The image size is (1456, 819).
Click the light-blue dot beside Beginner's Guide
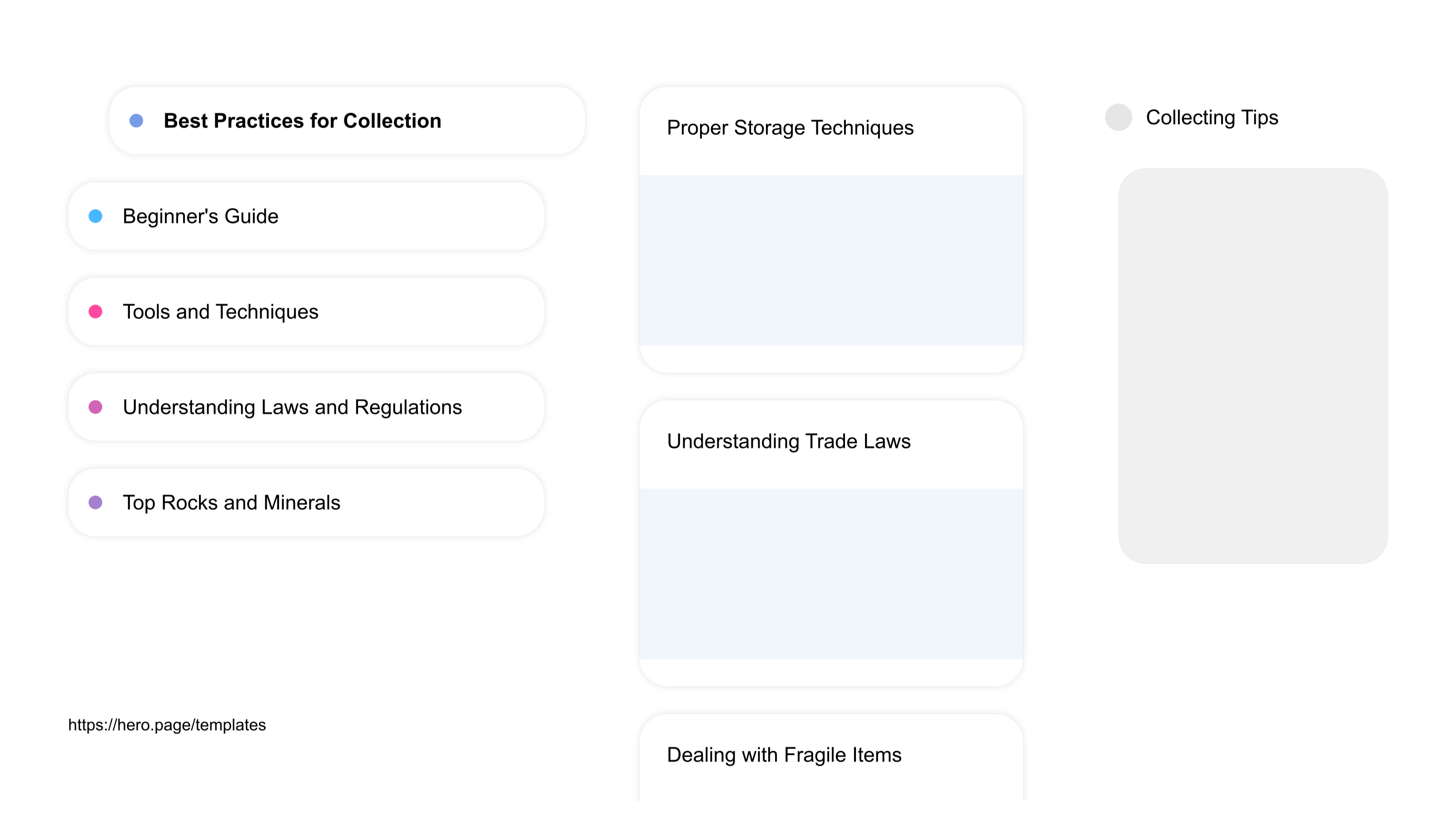click(95, 216)
